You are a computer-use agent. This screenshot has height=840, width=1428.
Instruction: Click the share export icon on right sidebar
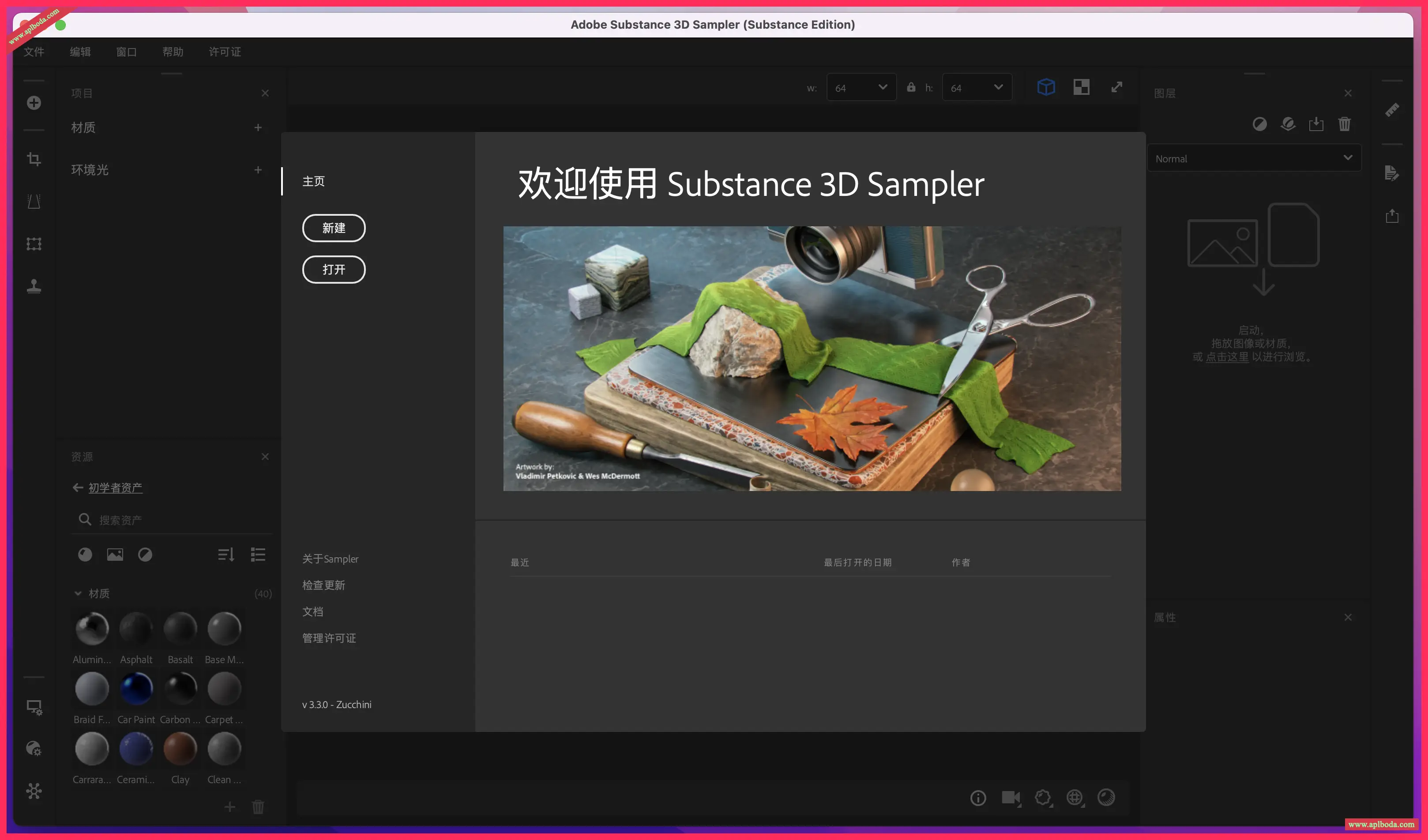[x=1392, y=216]
